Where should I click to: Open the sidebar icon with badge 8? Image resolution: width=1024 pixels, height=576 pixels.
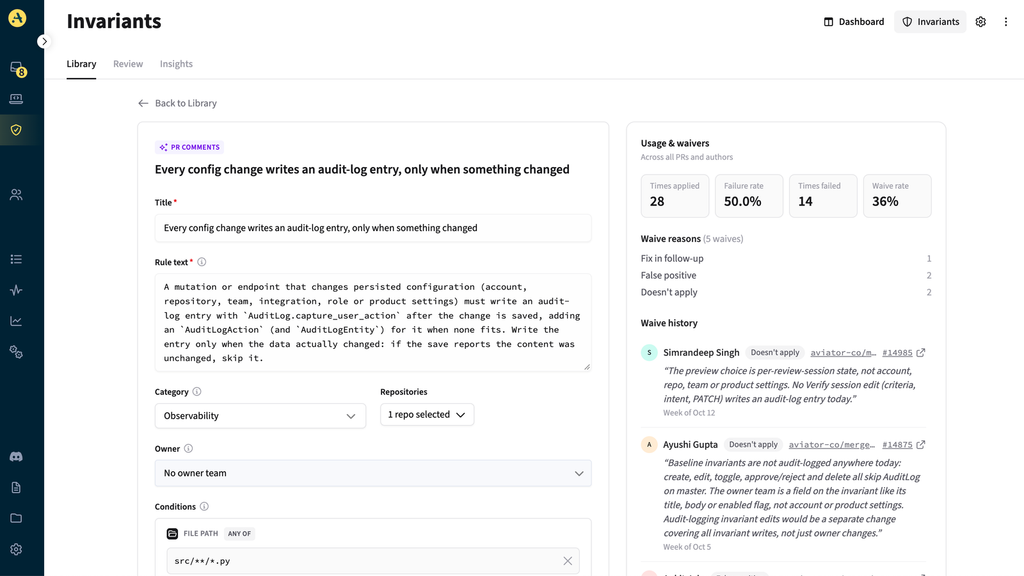[x=17, y=69]
